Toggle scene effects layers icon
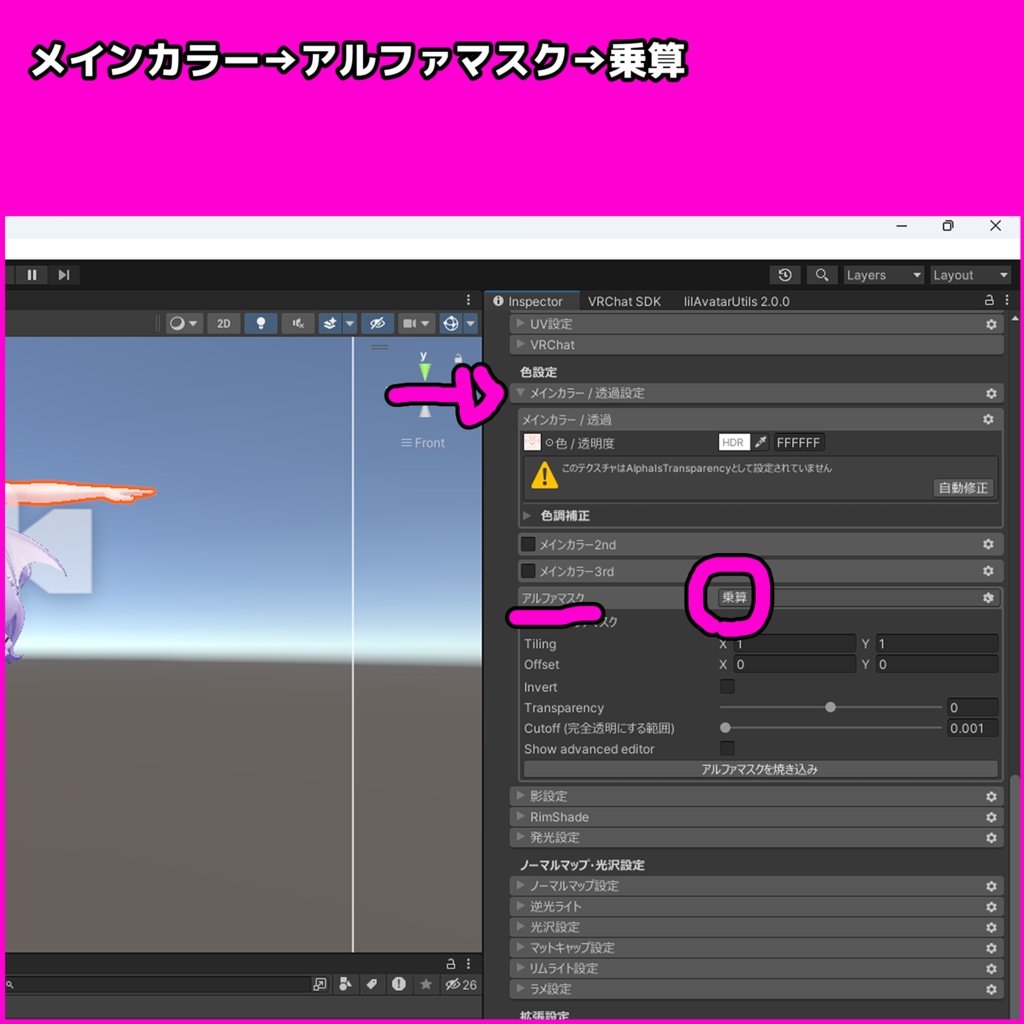This screenshot has height=1024, width=1024. pyautogui.click(x=330, y=323)
